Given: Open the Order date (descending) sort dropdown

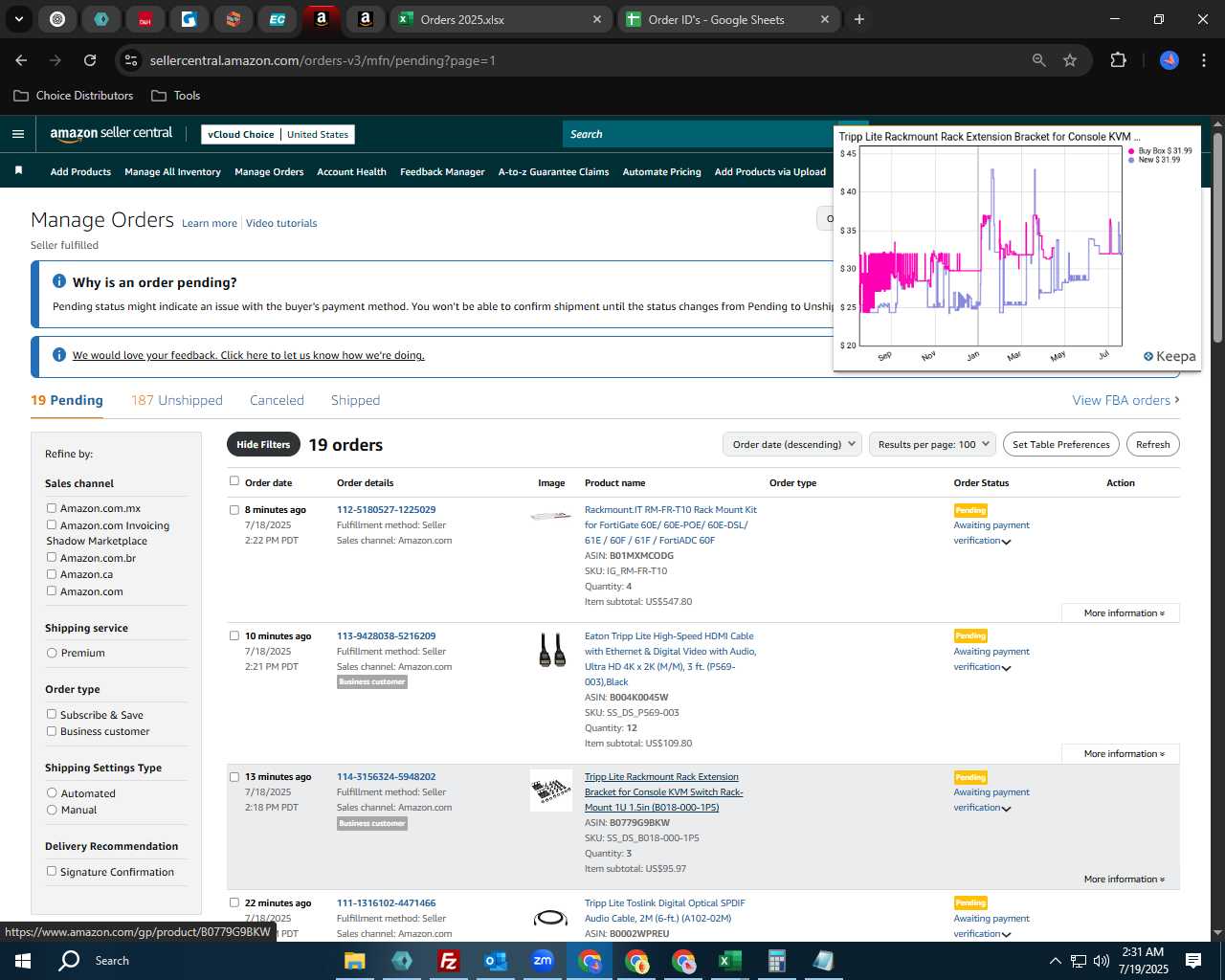Looking at the screenshot, I should coord(792,444).
